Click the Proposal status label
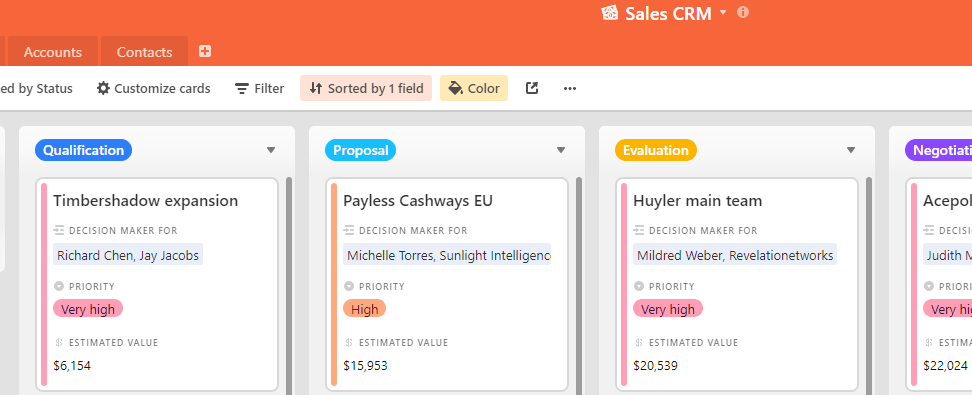 point(361,150)
